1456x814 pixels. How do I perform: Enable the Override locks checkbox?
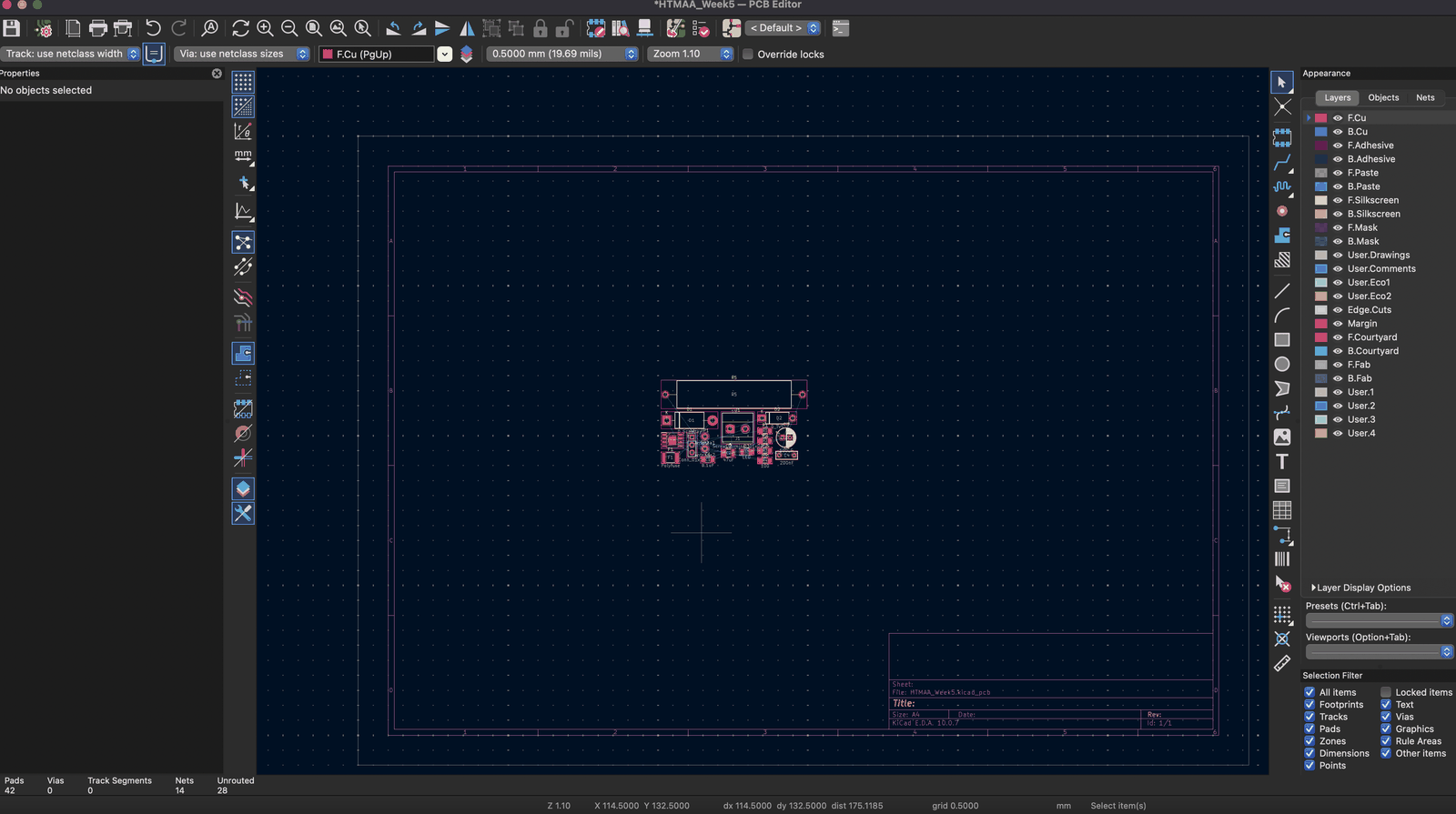748,55
